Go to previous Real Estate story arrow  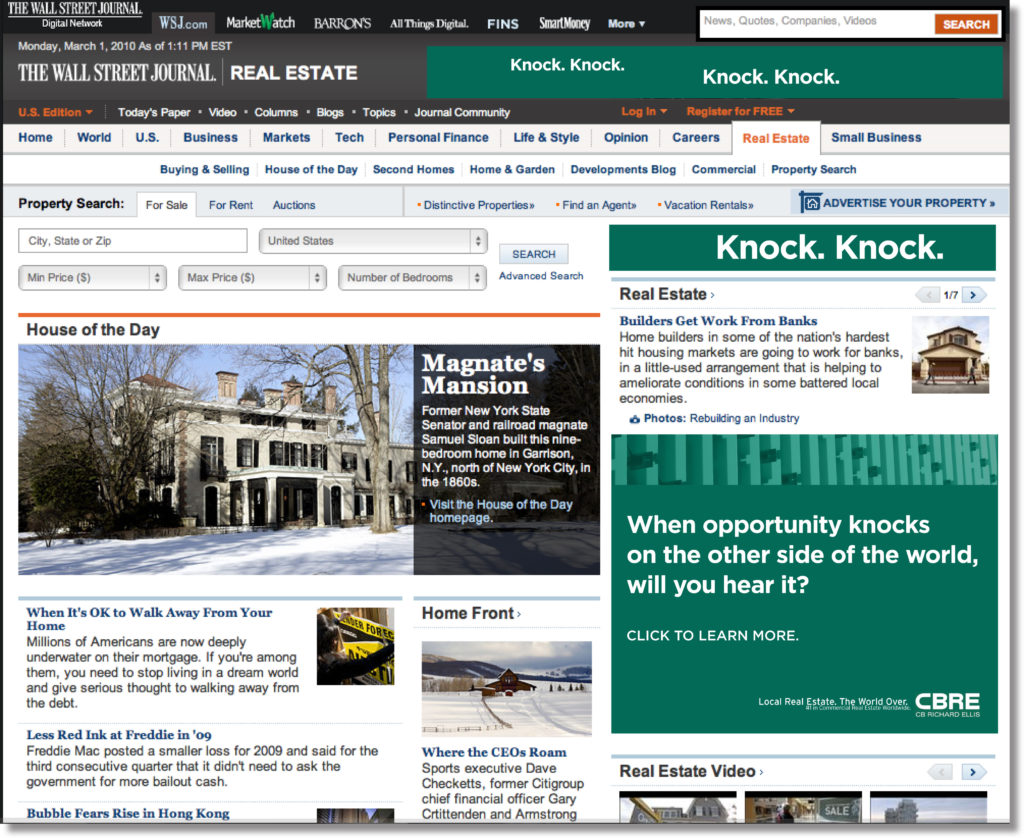pyautogui.click(x=927, y=295)
